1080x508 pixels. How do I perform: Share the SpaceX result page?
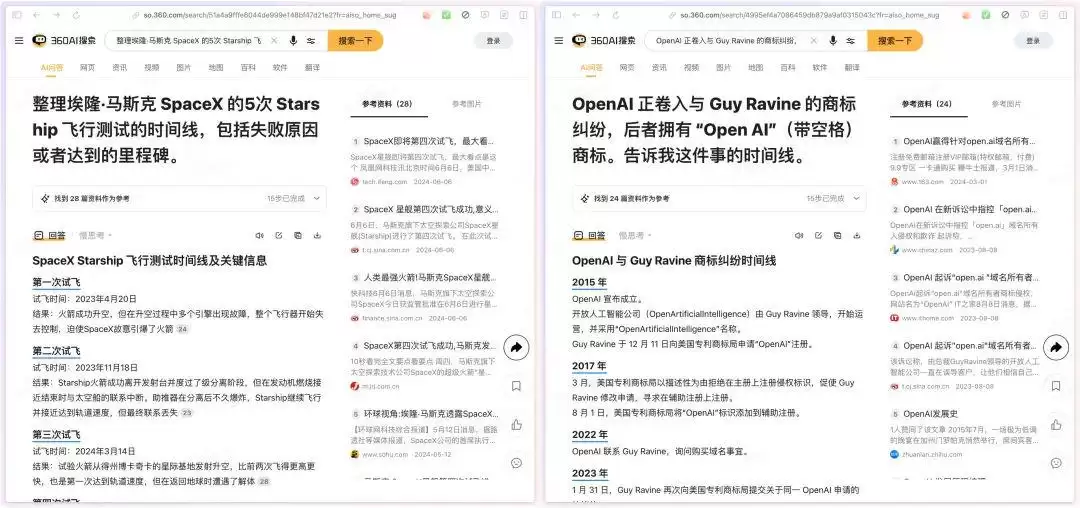coord(516,348)
